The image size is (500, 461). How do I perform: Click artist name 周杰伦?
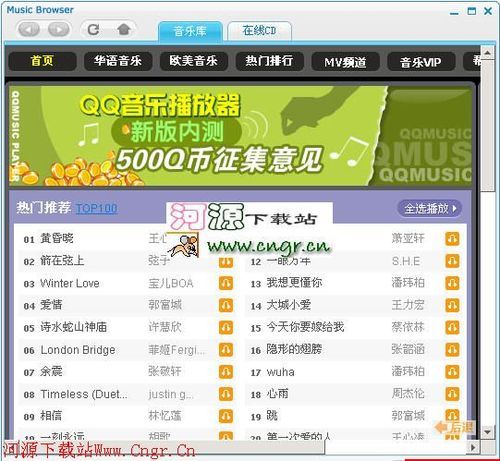tap(408, 394)
